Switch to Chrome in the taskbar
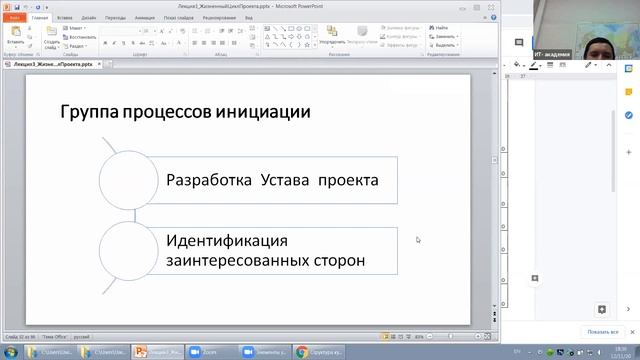The image size is (640, 360). coord(319,352)
